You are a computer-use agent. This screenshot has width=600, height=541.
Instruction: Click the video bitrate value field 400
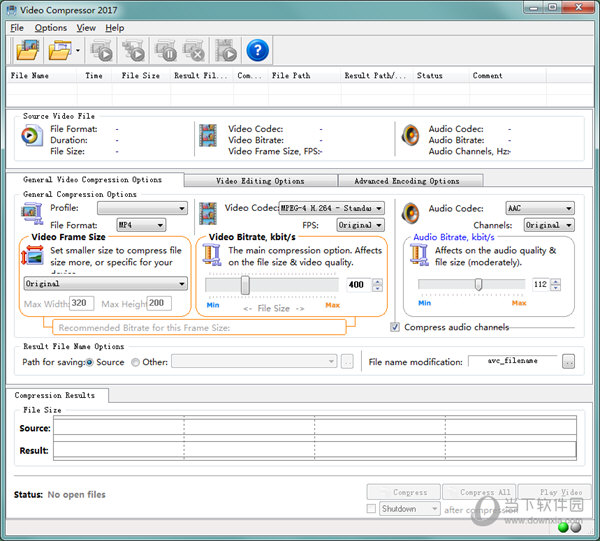coord(358,285)
